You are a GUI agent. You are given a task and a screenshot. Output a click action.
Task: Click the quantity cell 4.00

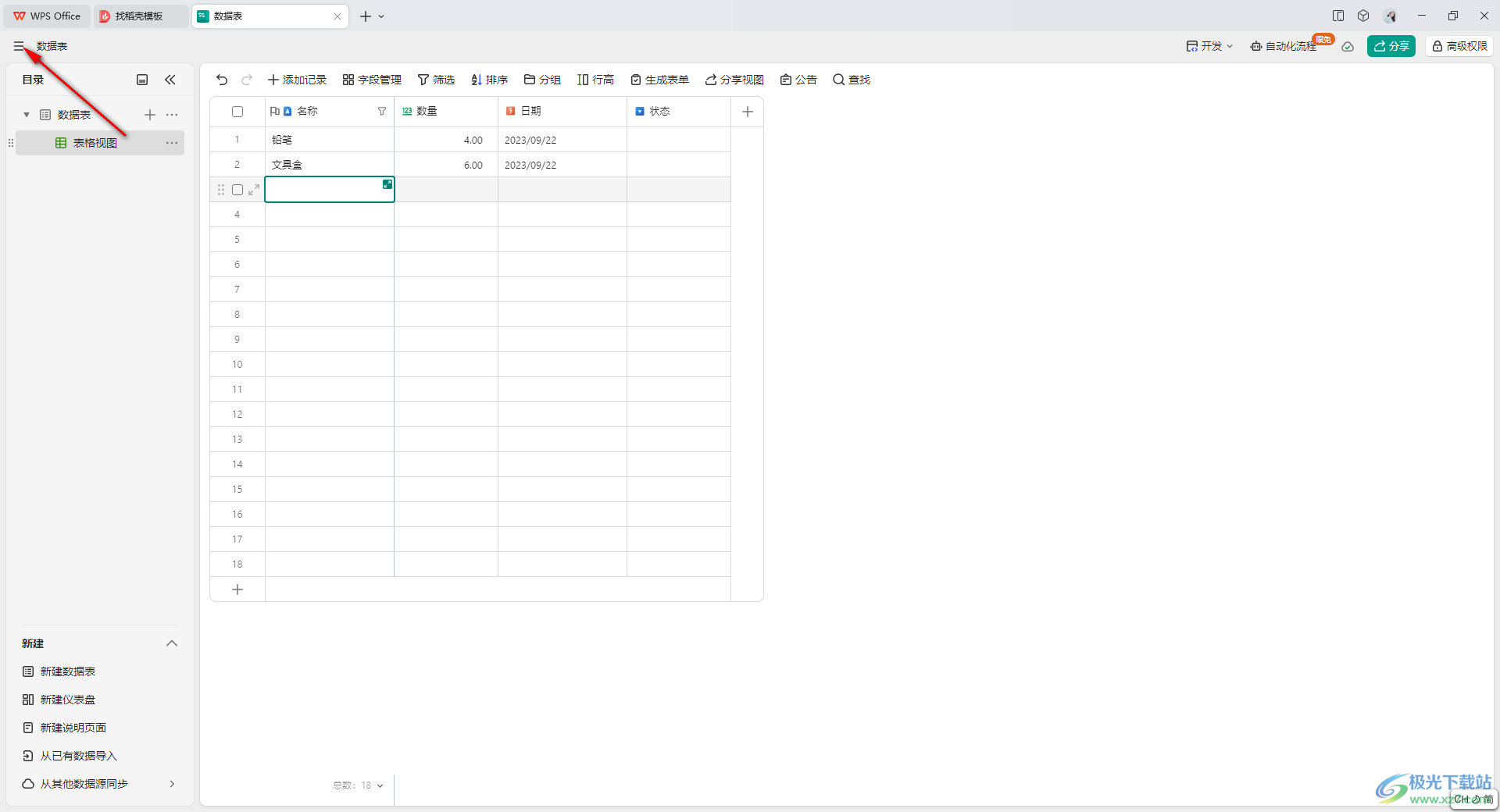click(x=446, y=140)
